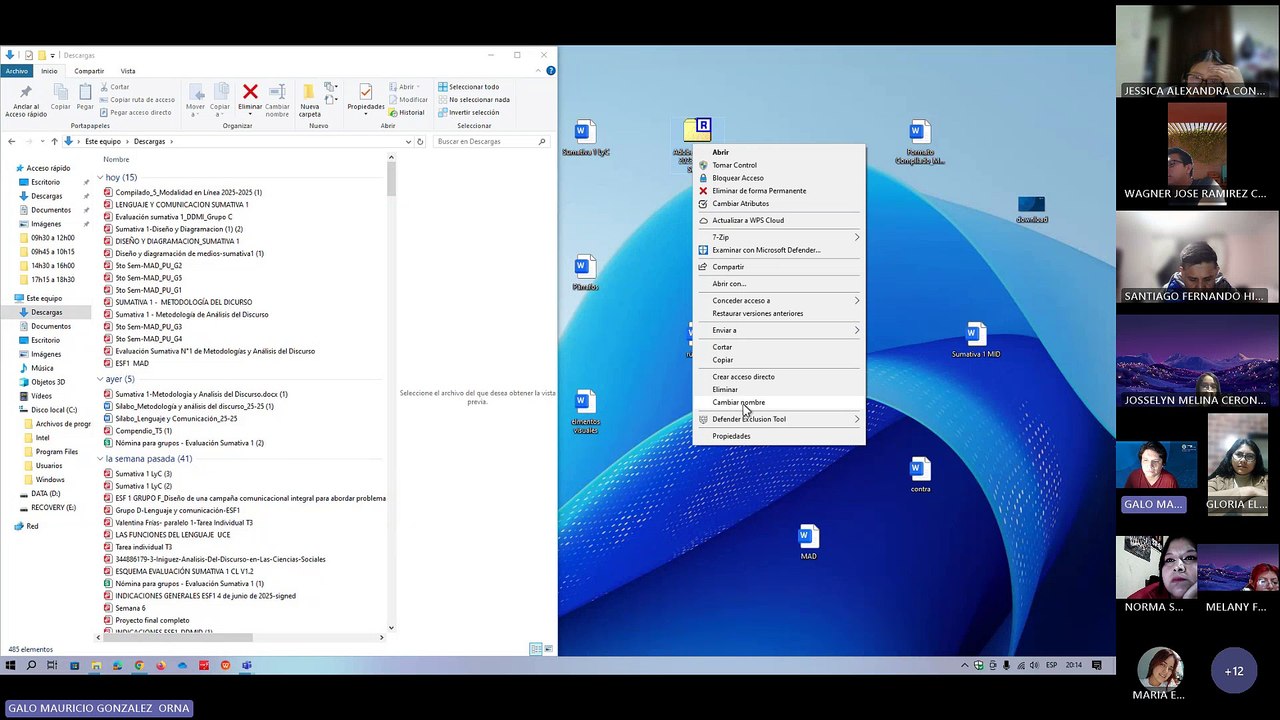Click Descargas in the breadcrumb path
The width and height of the screenshot is (1280, 720).
[149, 141]
